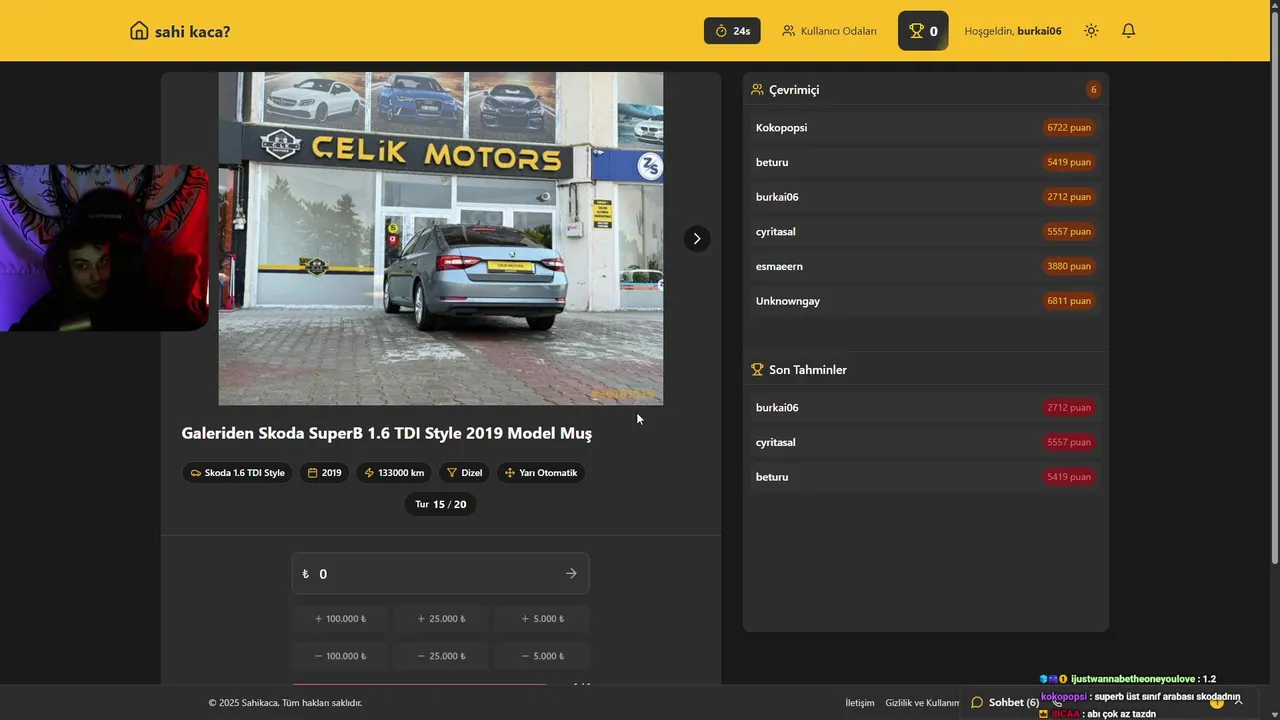Select burkai06 in the Çevrimiçi online list

pos(925,197)
